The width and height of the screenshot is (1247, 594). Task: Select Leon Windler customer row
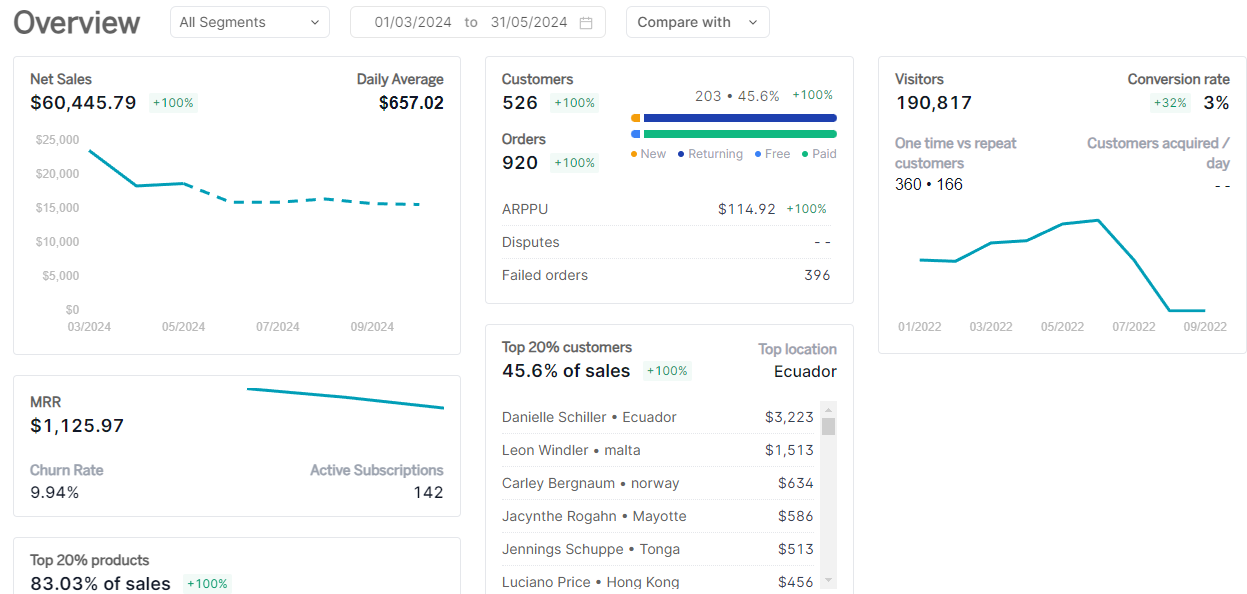click(x=658, y=450)
